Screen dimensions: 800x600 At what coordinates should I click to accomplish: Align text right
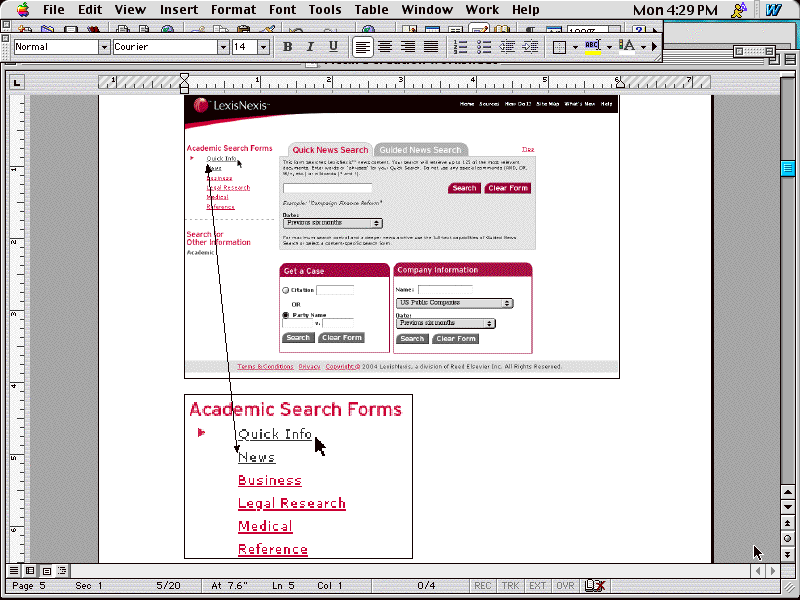click(x=408, y=47)
